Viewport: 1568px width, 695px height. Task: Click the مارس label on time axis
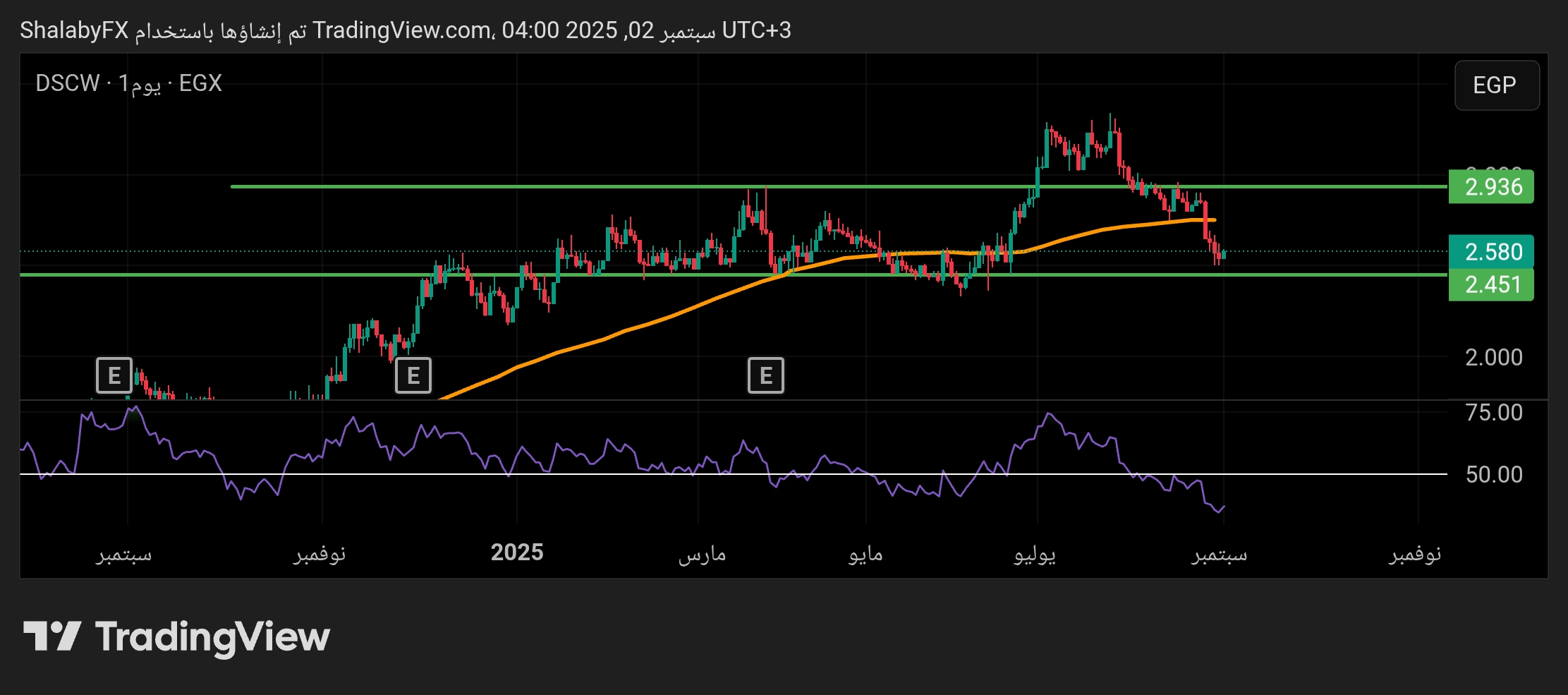click(702, 554)
